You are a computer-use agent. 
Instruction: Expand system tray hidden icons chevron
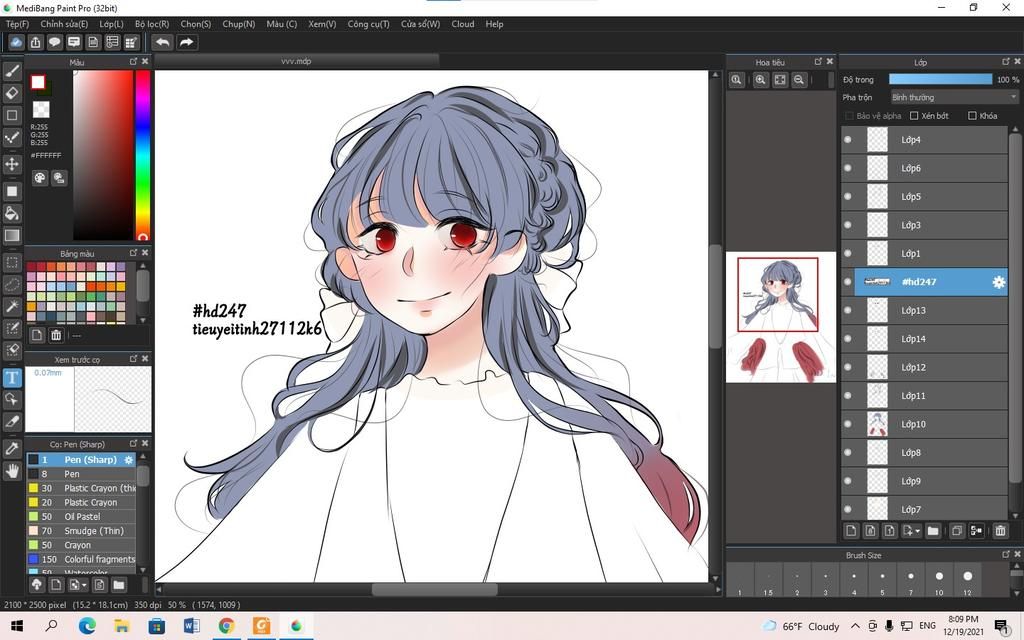(855, 626)
